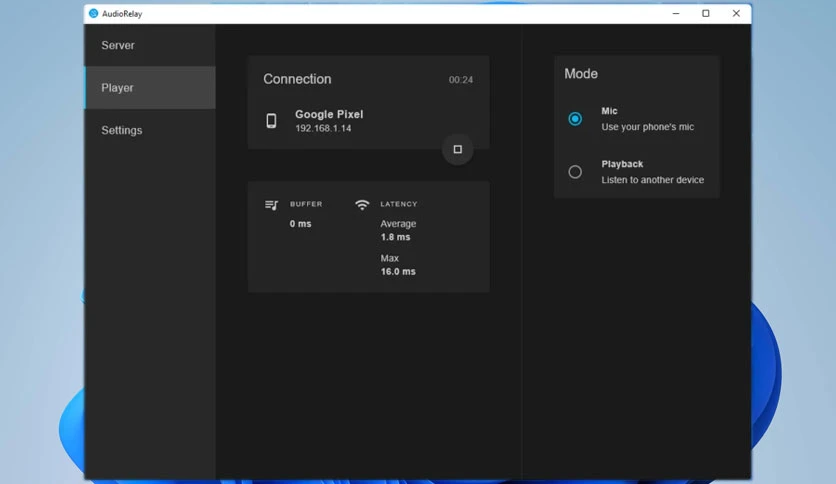Select the Mic mode radio button
Viewport: 836px width, 484px height.
tap(575, 119)
